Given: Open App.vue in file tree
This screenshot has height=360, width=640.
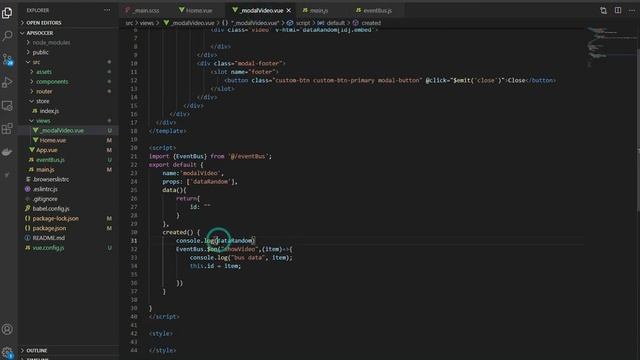Looking at the screenshot, I should tap(47, 150).
